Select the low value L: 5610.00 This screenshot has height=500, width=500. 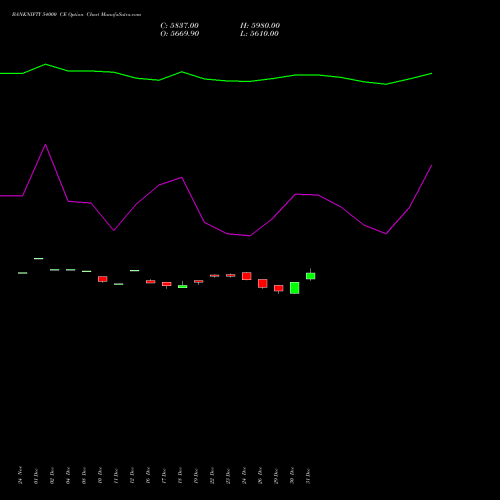pos(259,34)
